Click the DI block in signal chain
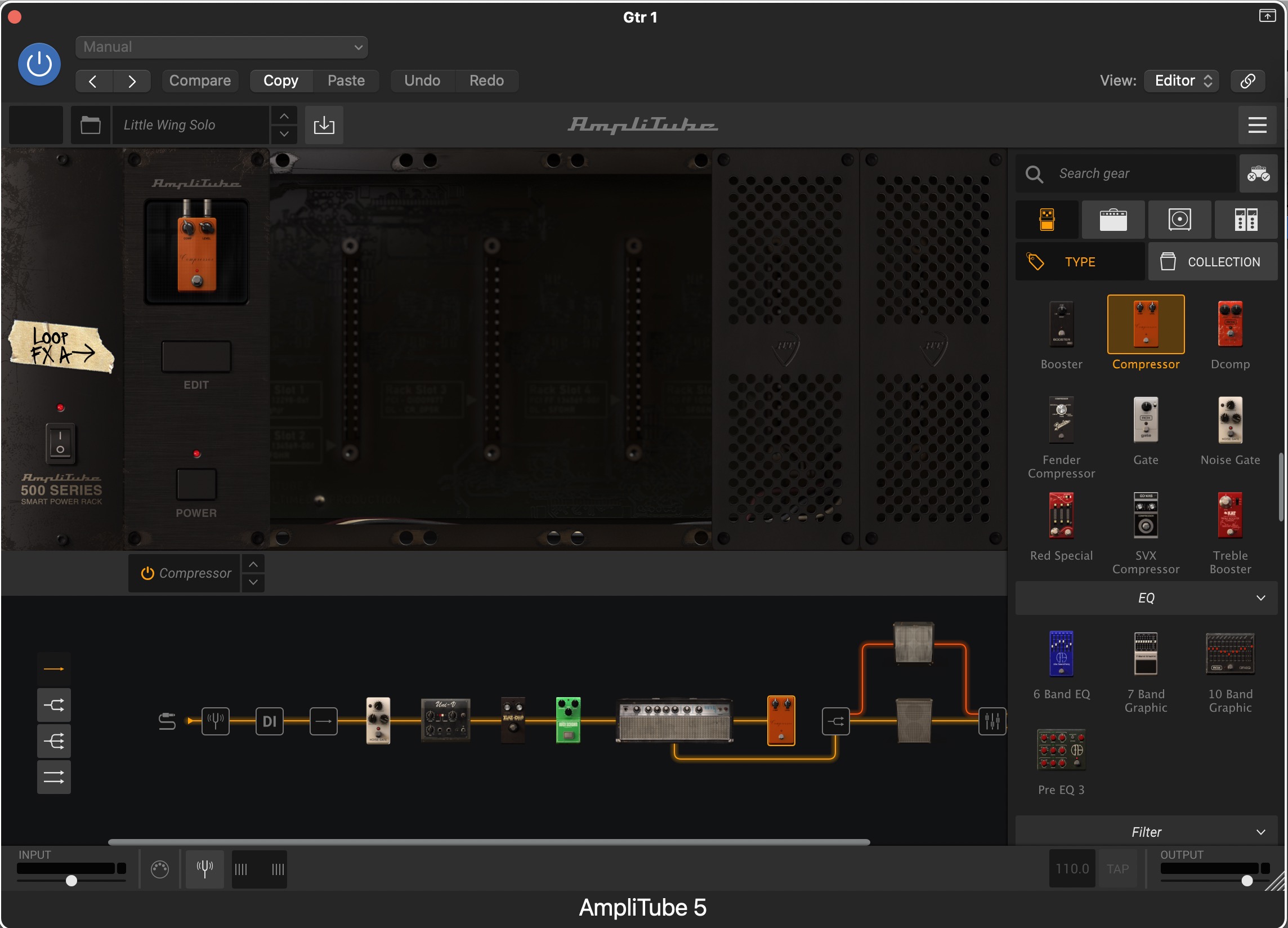Screen dimensions: 1288x928 (x=270, y=721)
